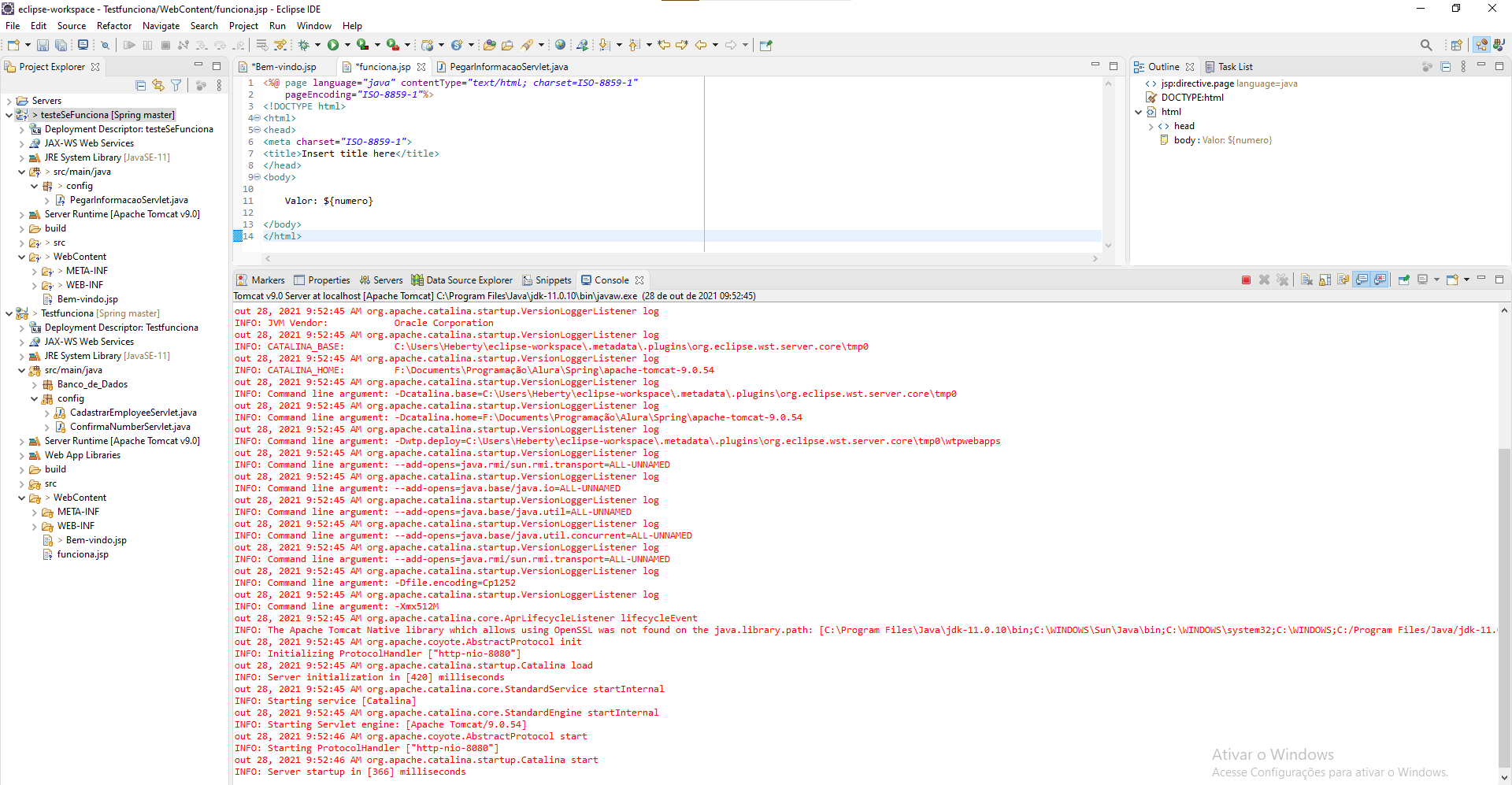Select funciona.jsp in Project Explorer
Viewport: 1512px width, 785px height.
[83, 554]
